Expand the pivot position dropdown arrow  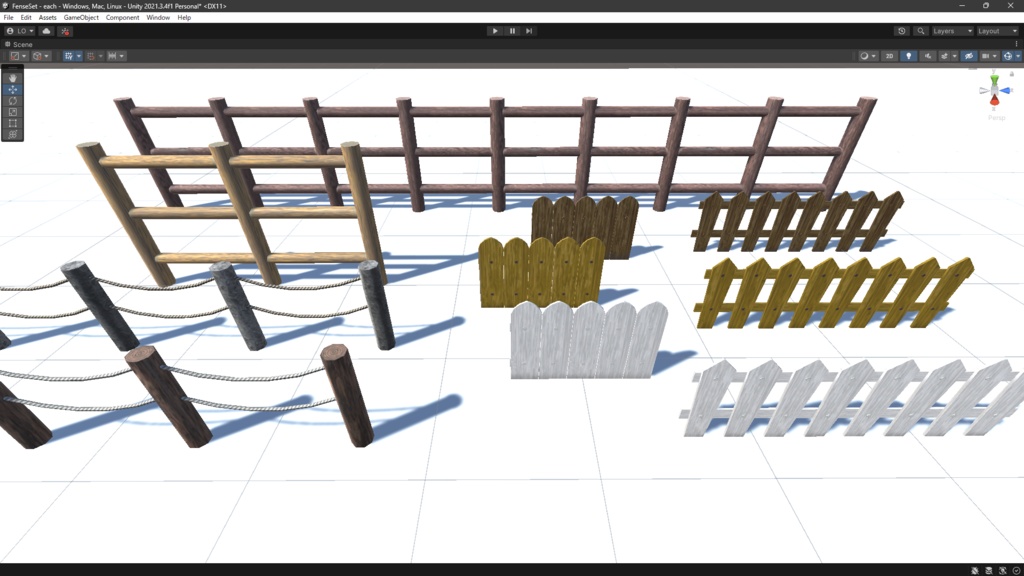tap(24, 56)
